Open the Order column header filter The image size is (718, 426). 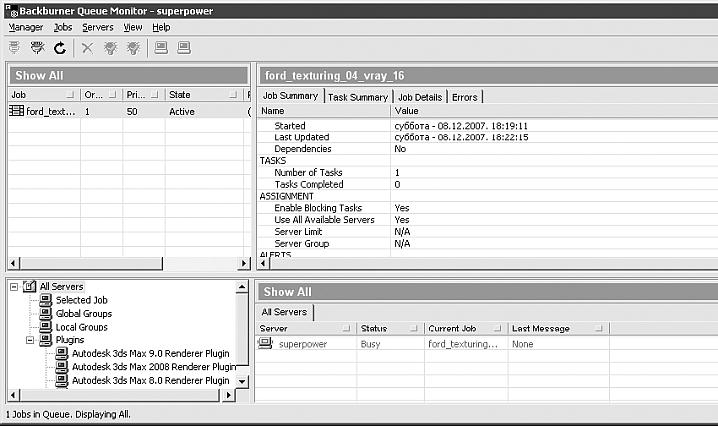pos(113,95)
